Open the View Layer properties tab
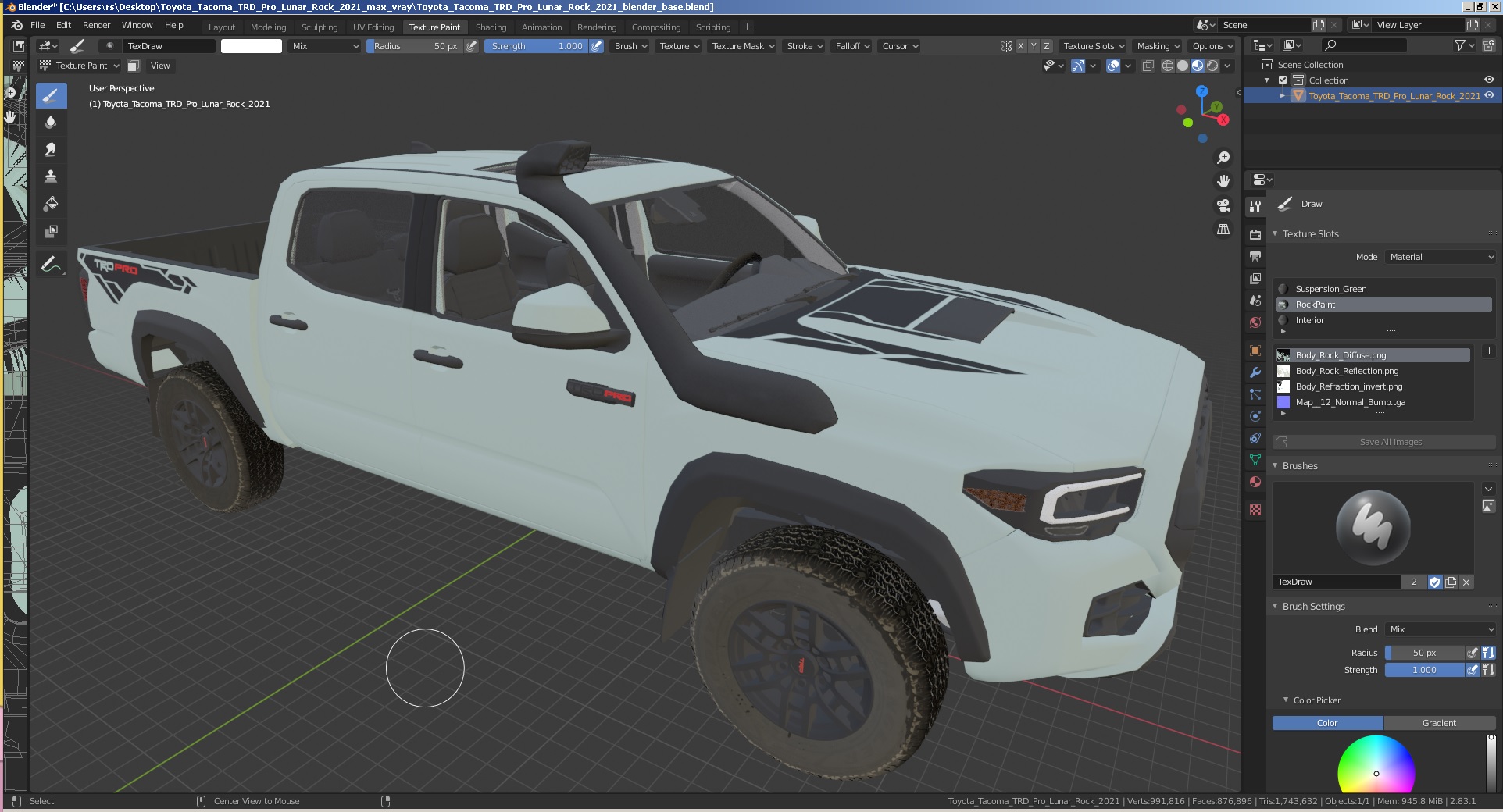1503x812 pixels. click(1255, 279)
